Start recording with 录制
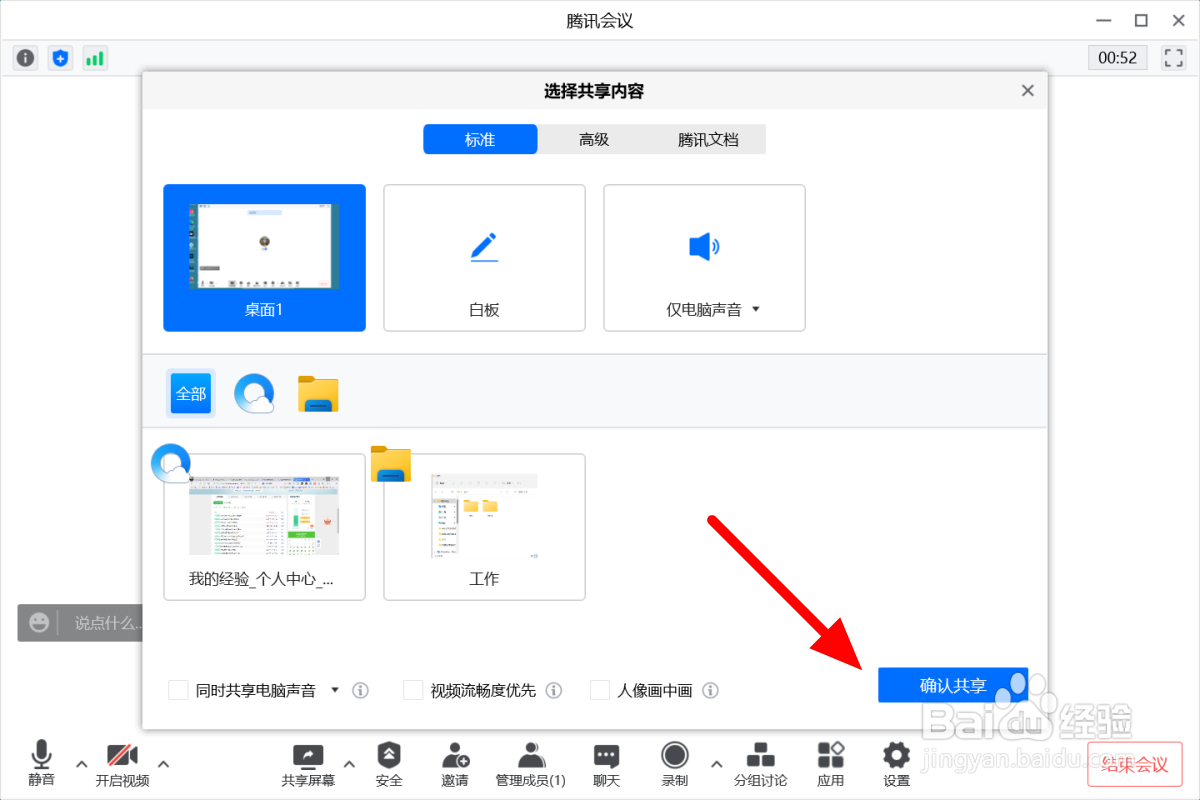The height and width of the screenshot is (800, 1200). pos(675,765)
